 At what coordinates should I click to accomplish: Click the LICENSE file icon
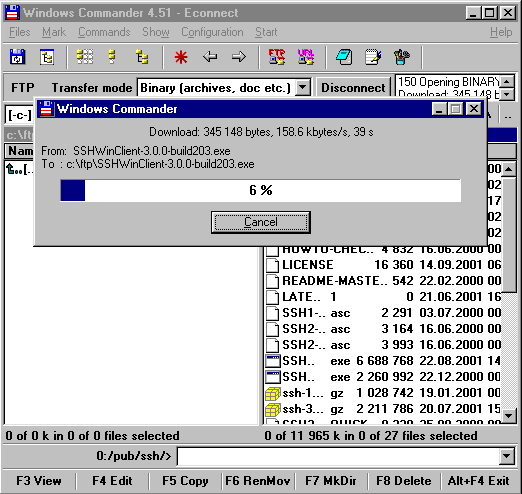coord(272,265)
